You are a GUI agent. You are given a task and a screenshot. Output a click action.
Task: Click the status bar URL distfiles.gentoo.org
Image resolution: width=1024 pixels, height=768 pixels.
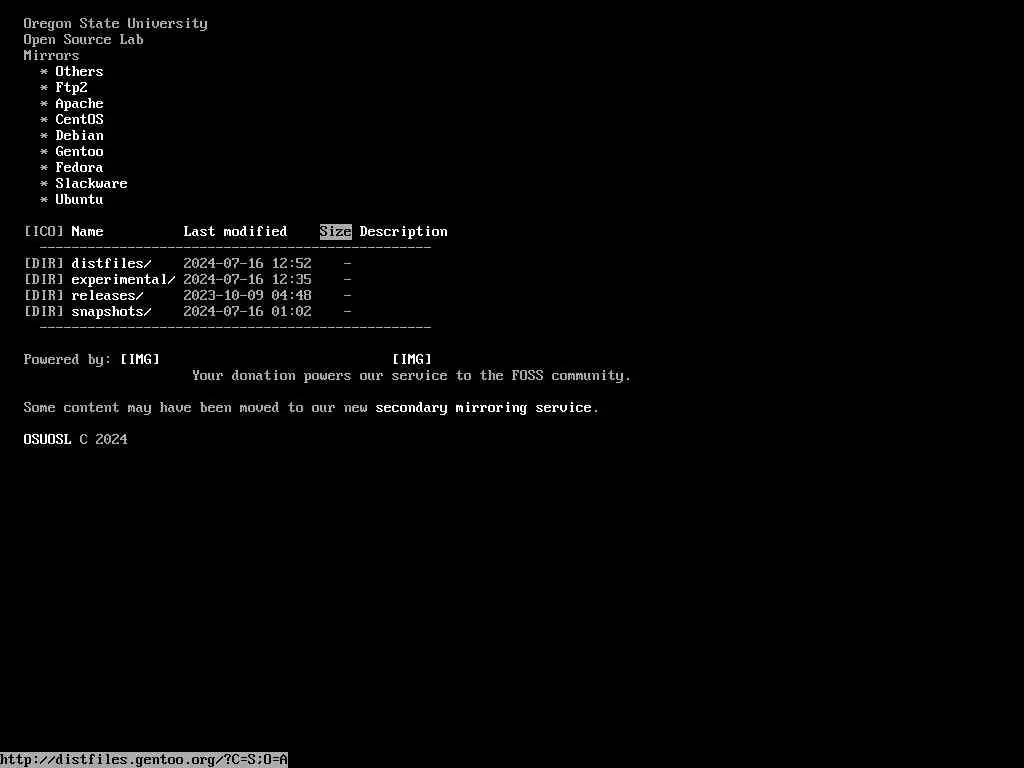point(144,760)
